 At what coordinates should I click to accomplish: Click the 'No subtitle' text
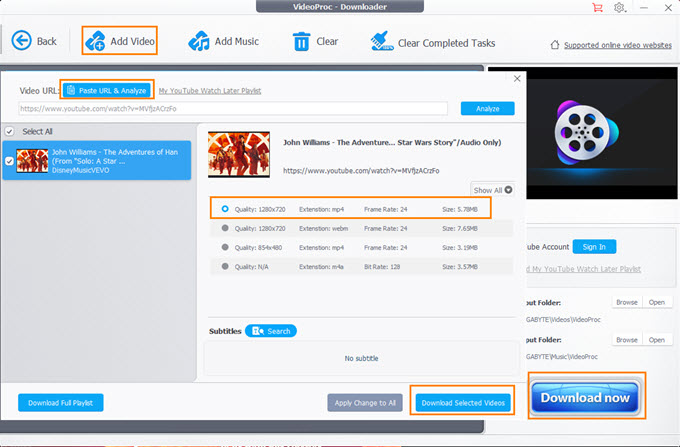point(361,358)
